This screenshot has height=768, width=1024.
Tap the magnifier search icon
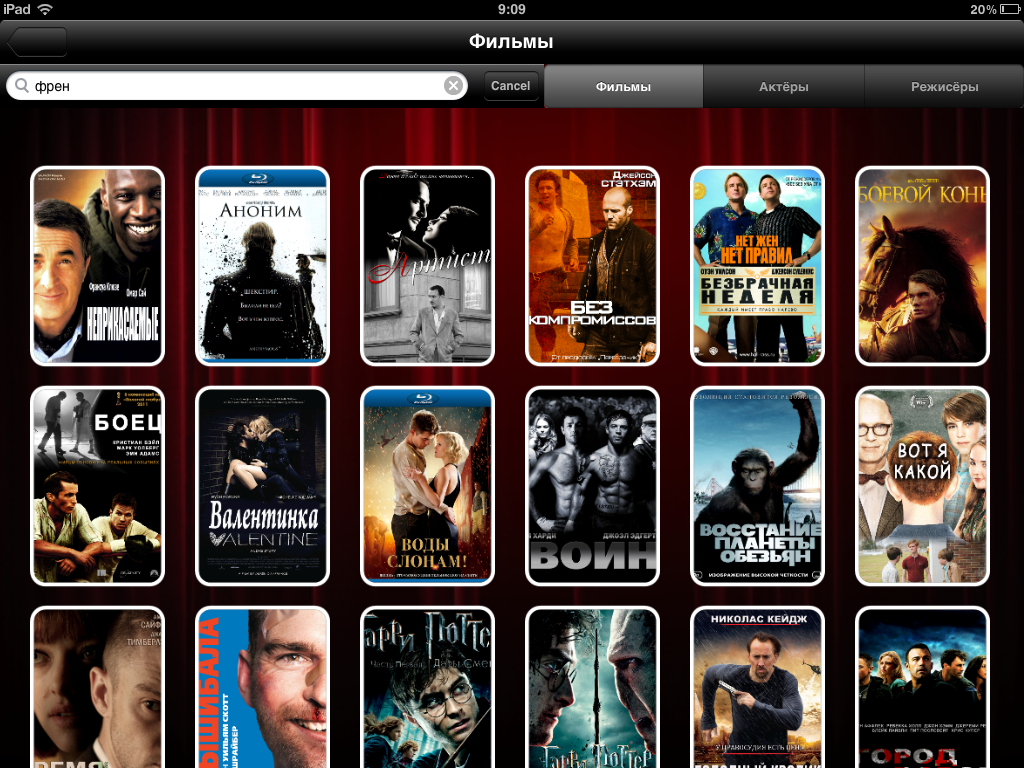22,86
